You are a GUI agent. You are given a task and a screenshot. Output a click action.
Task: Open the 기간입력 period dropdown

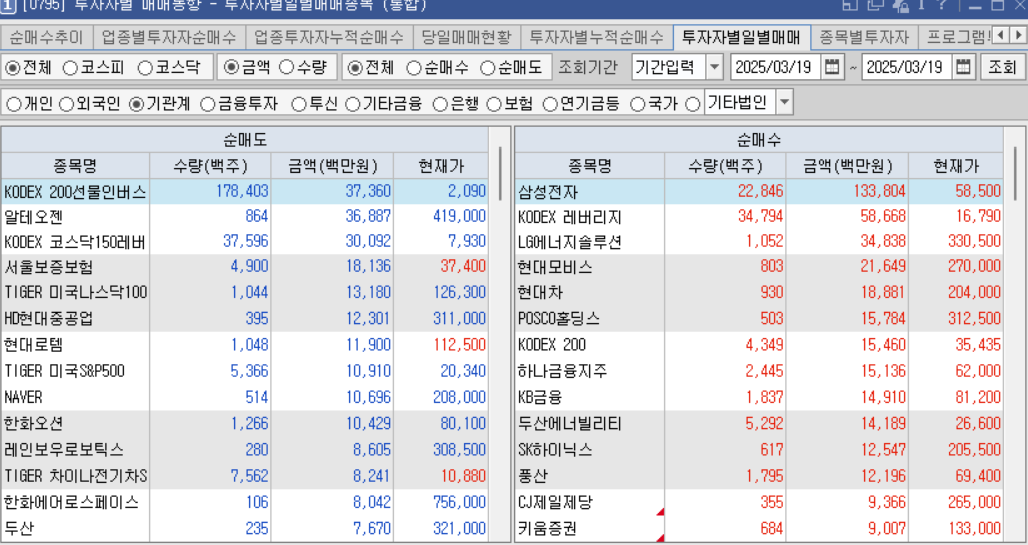click(x=714, y=67)
